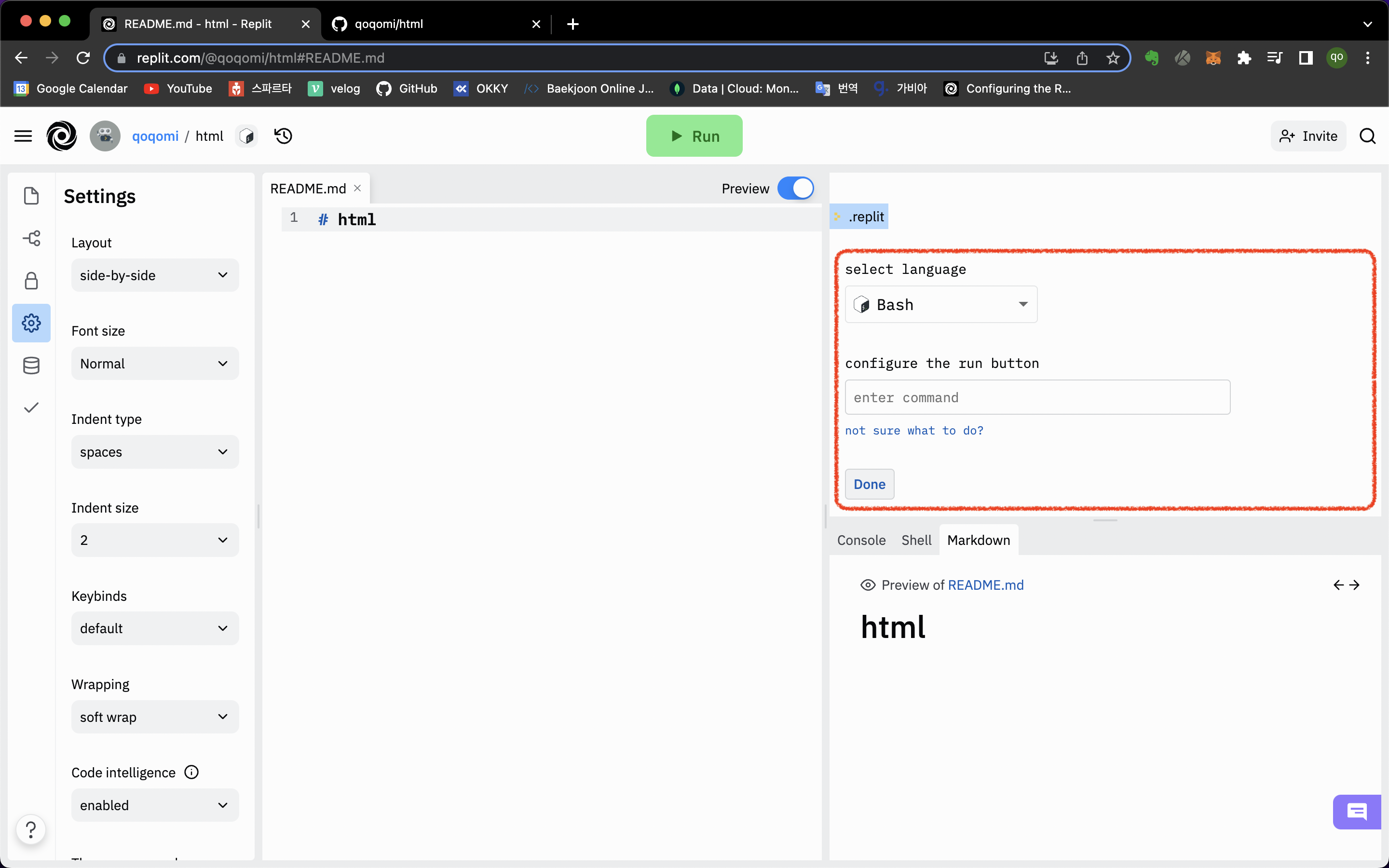This screenshot has width=1389, height=868.
Task: Open the Database icon in sidebar
Action: tap(31, 365)
